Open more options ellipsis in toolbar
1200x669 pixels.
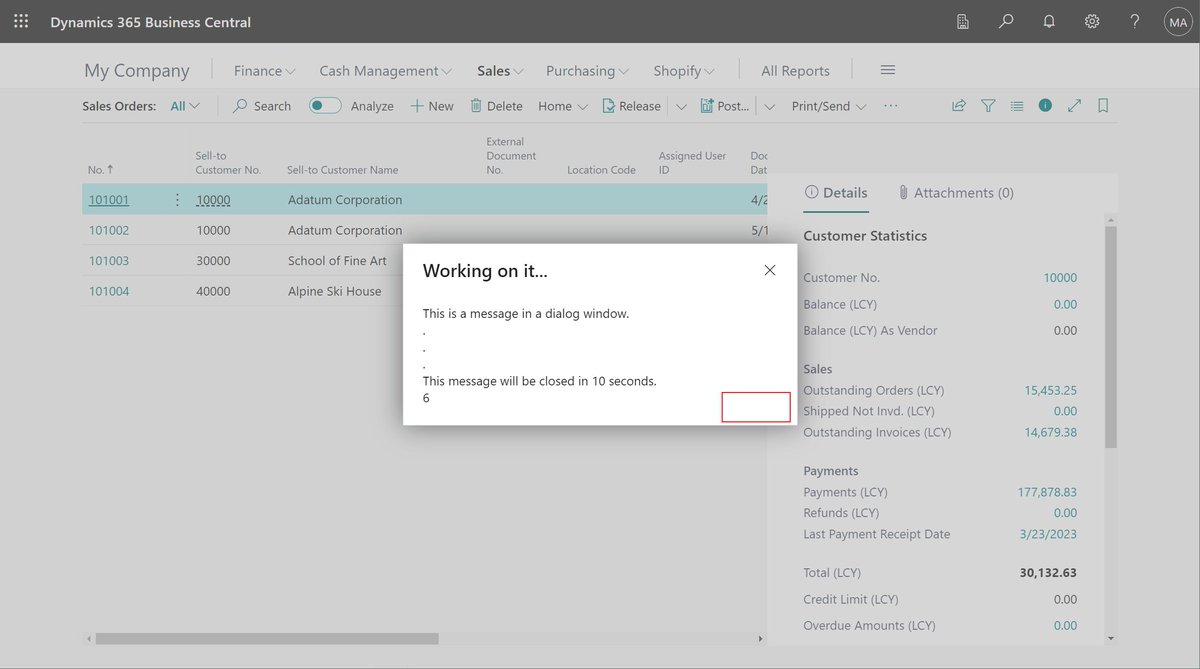pos(891,105)
